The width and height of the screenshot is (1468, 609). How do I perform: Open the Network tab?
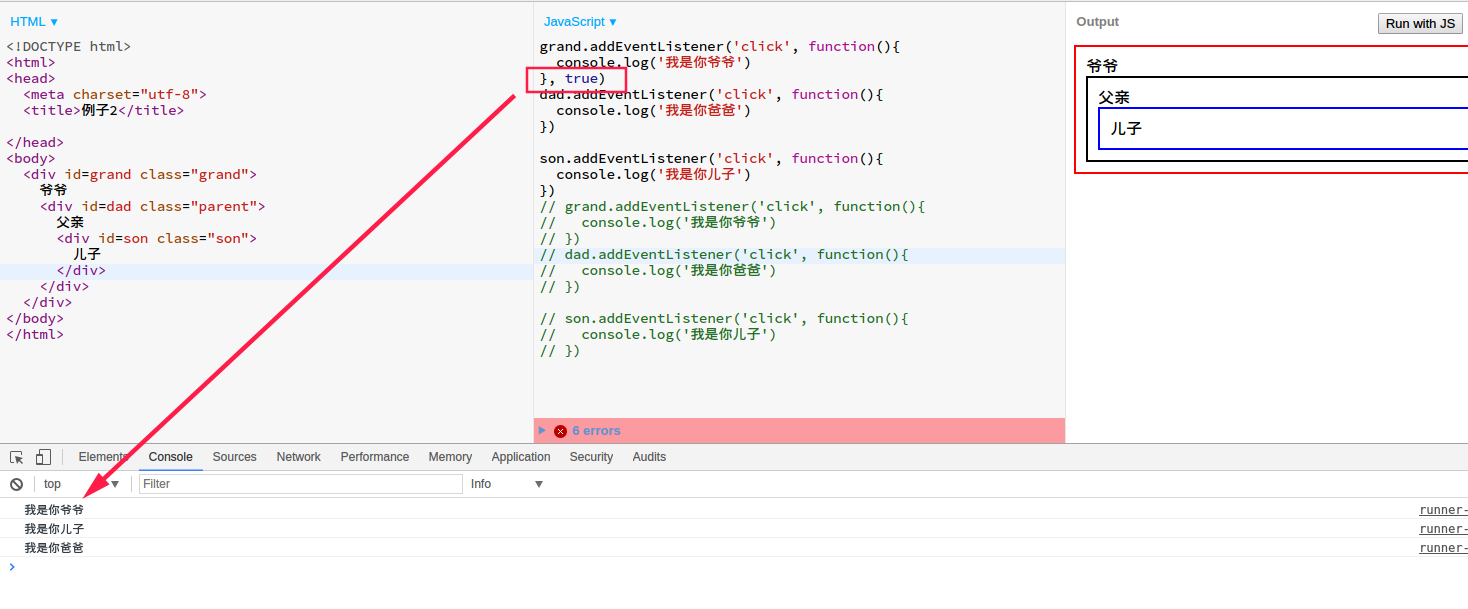tap(299, 457)
